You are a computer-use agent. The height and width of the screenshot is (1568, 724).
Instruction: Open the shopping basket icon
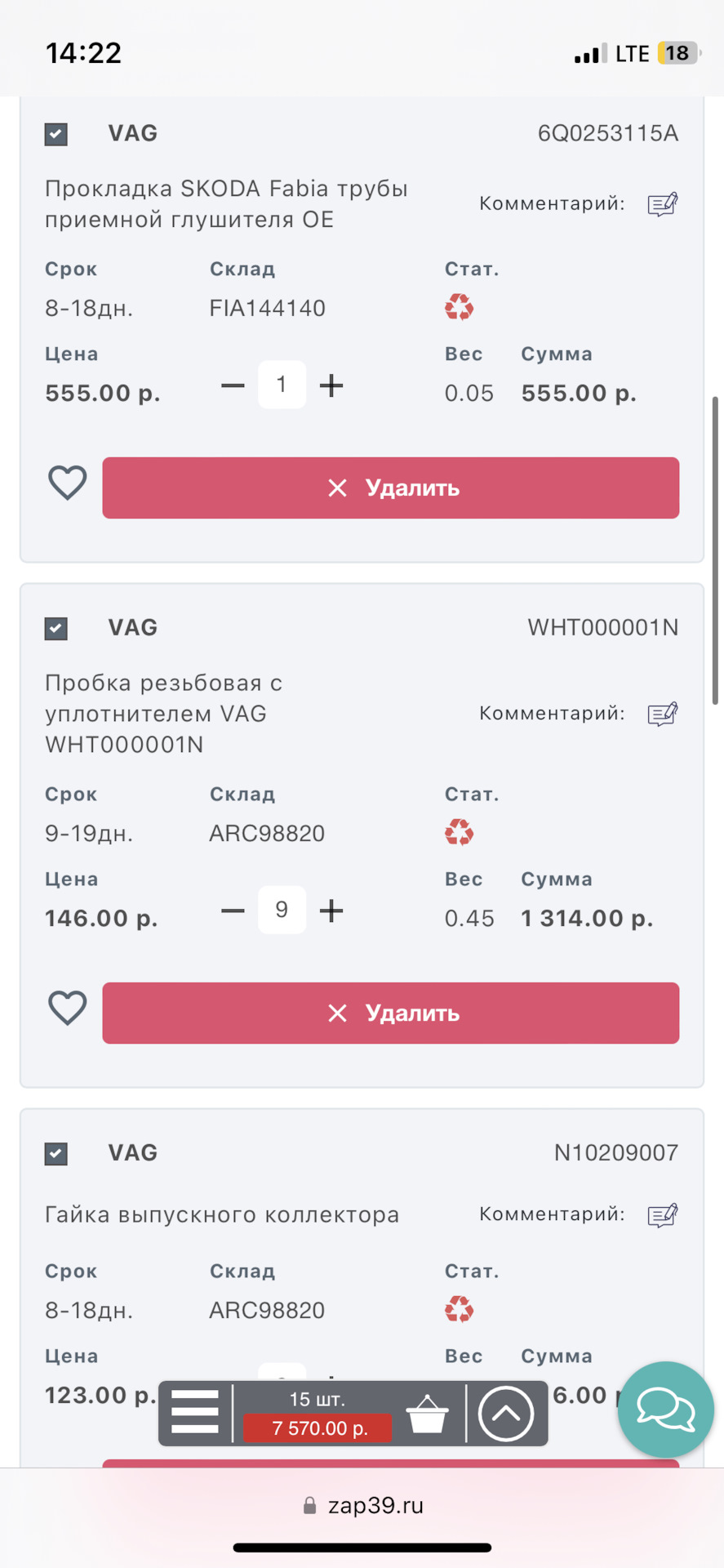tap(427, 1414)
